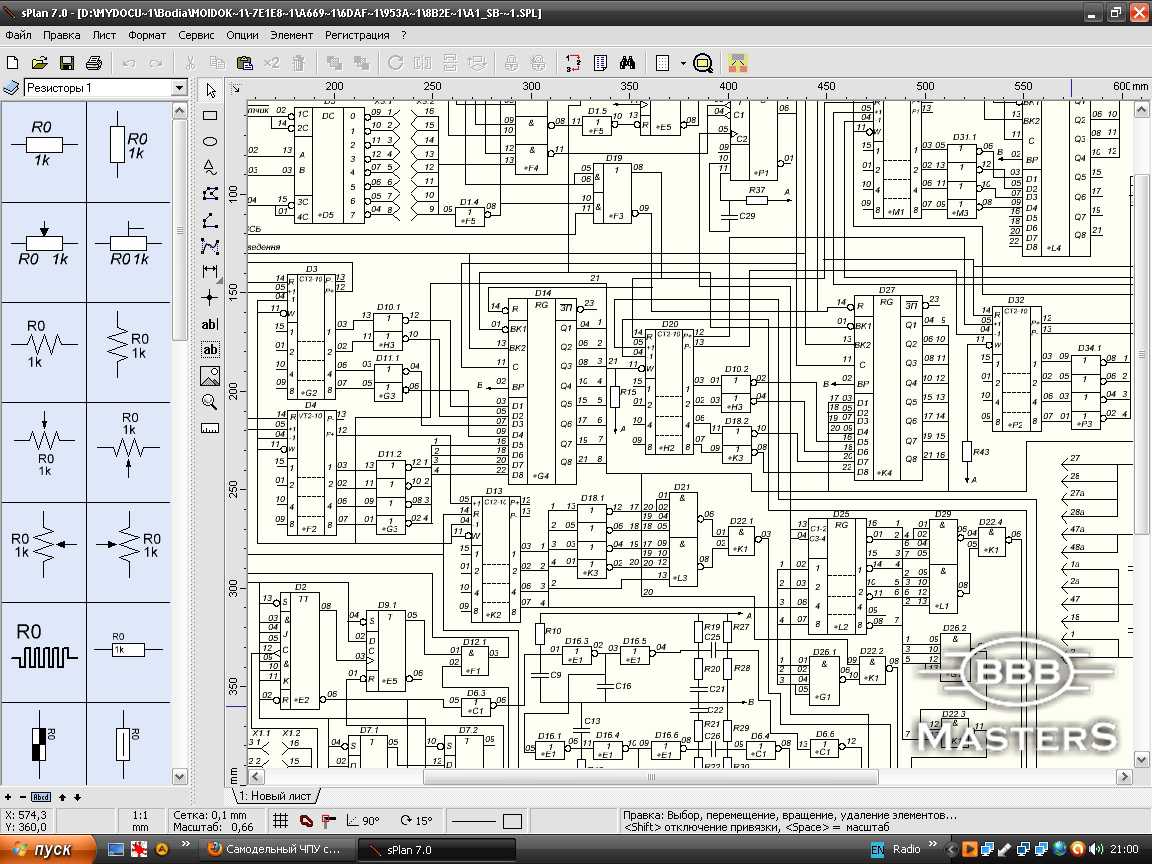Open the ? help menu
1152x864 pixels.
(x=403, y=35)
